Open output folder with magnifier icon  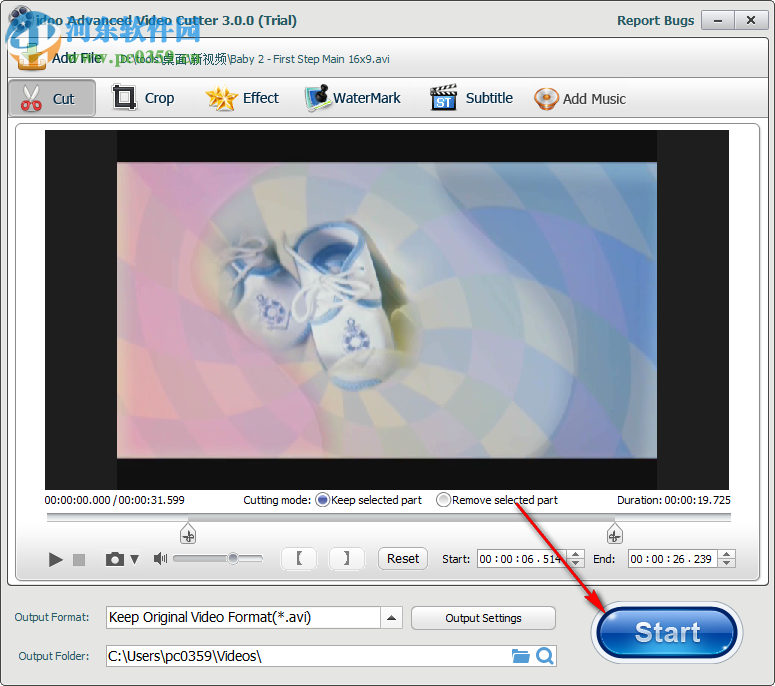pos(545,656)
